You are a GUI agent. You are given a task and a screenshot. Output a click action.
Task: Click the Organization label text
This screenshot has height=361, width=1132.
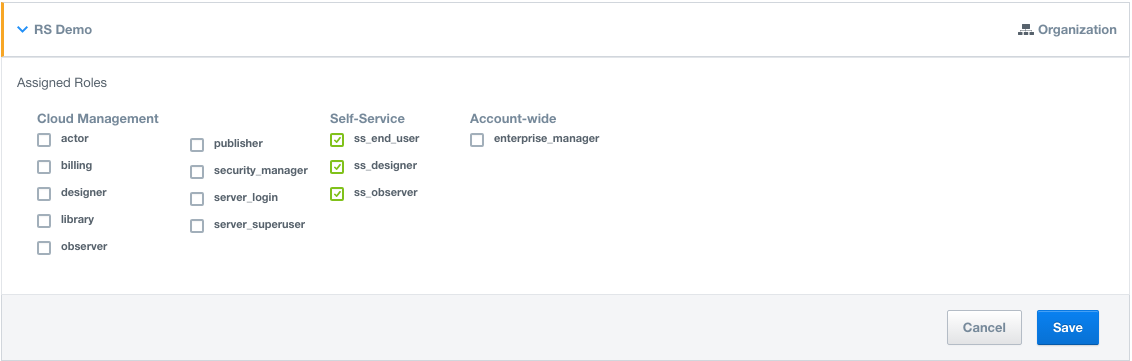(1077, 30)
